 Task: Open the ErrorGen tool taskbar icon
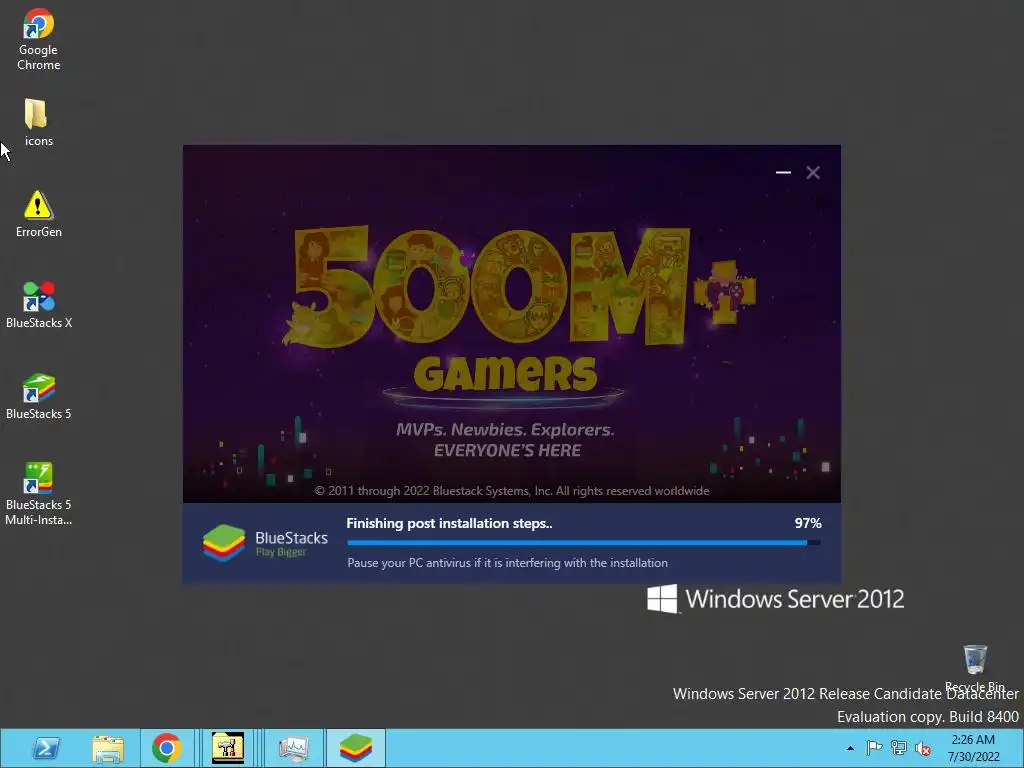228,748
